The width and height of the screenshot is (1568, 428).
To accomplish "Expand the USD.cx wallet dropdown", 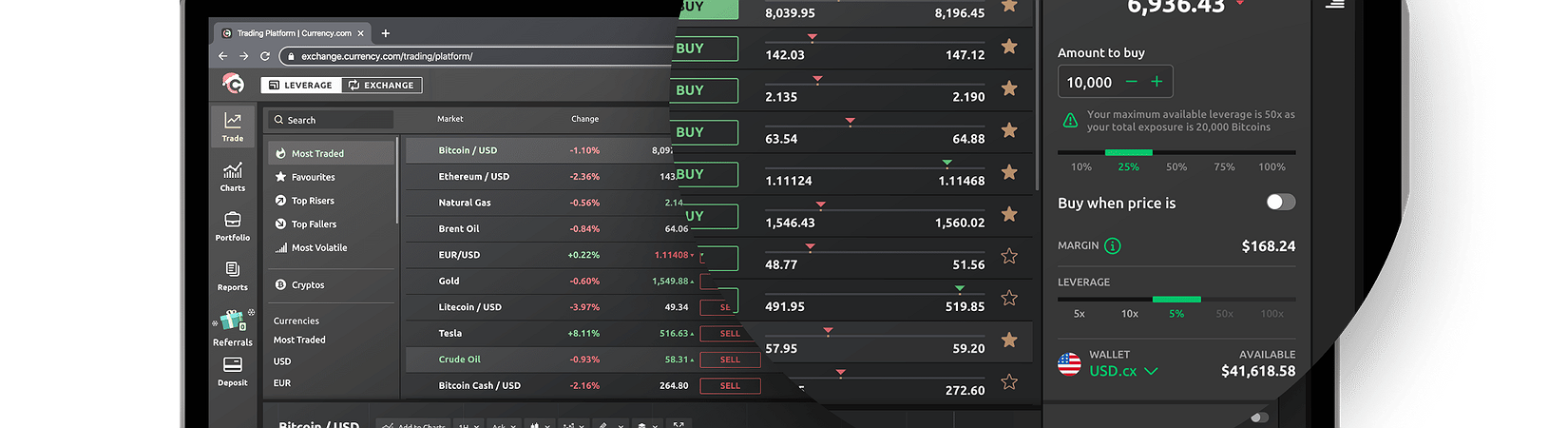I will (x=1151, y=371).
